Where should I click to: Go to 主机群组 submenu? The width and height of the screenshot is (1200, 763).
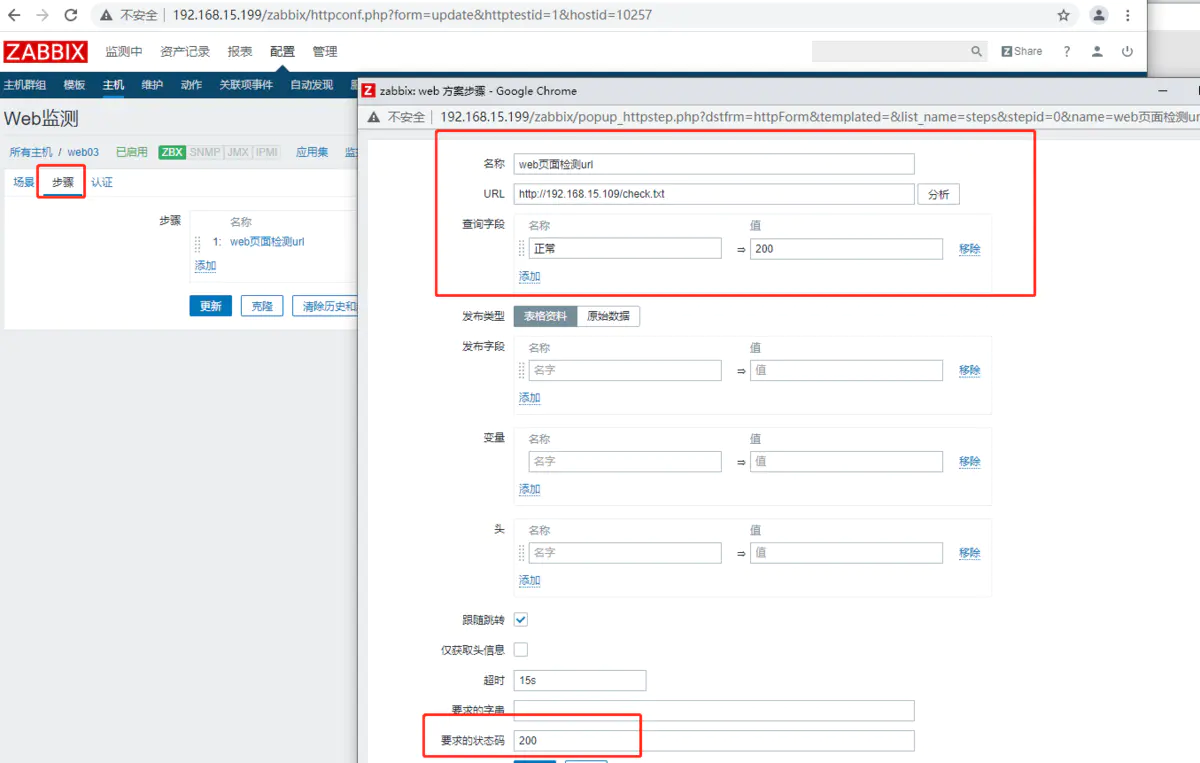point(25,85)
